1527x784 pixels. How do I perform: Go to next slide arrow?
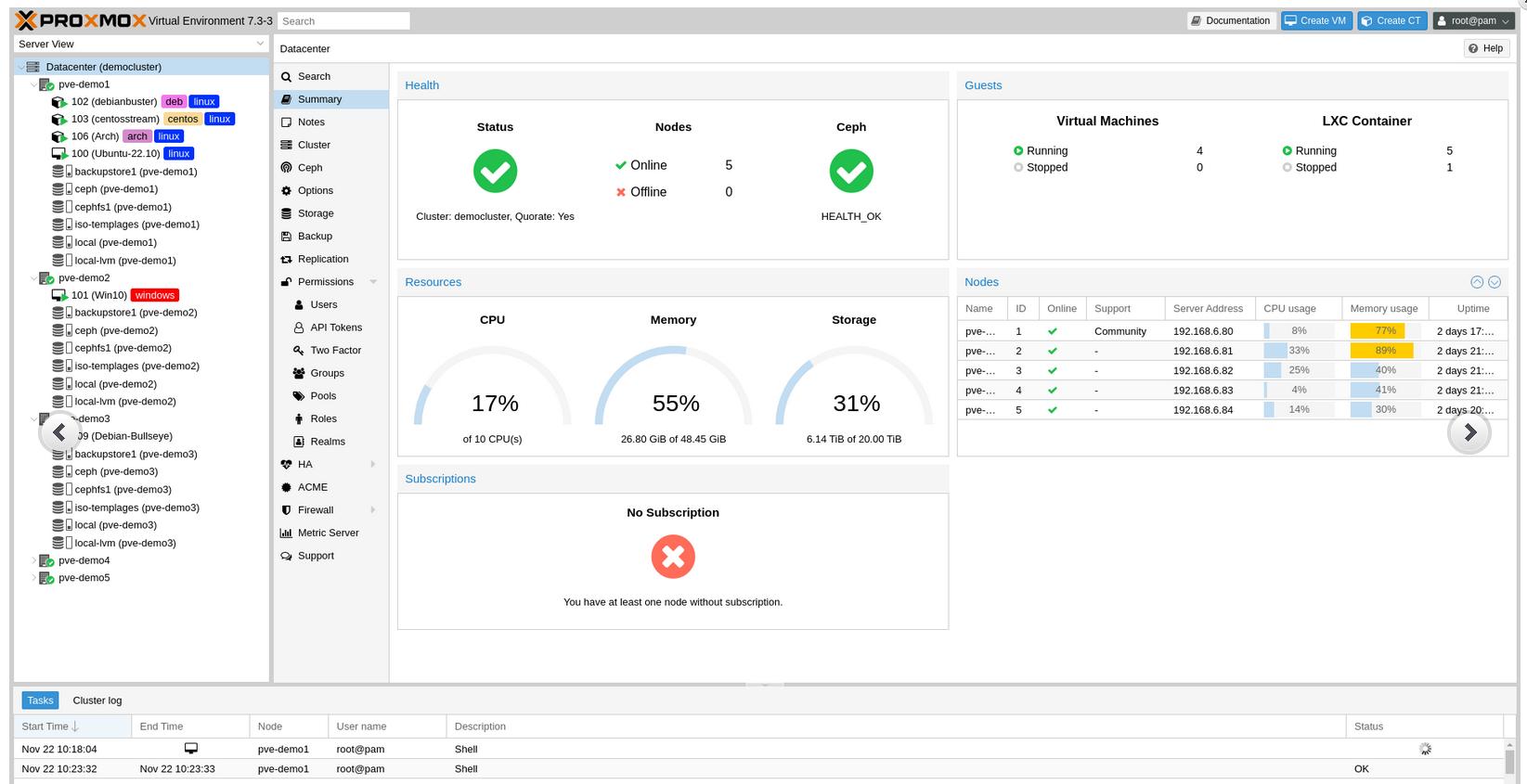(x=1469, y=432)
